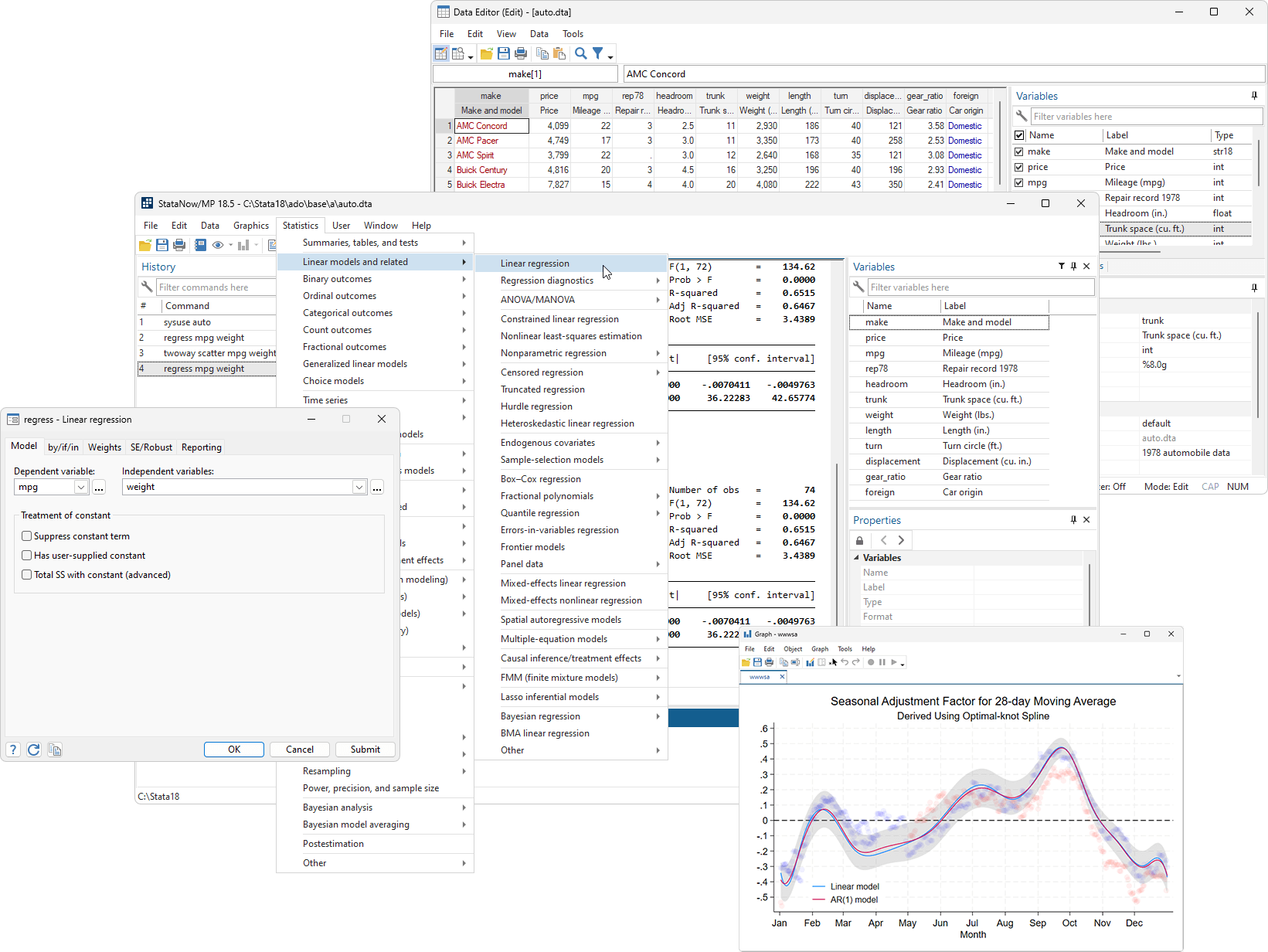Click next arrow in Properties panel

point(901,540)
